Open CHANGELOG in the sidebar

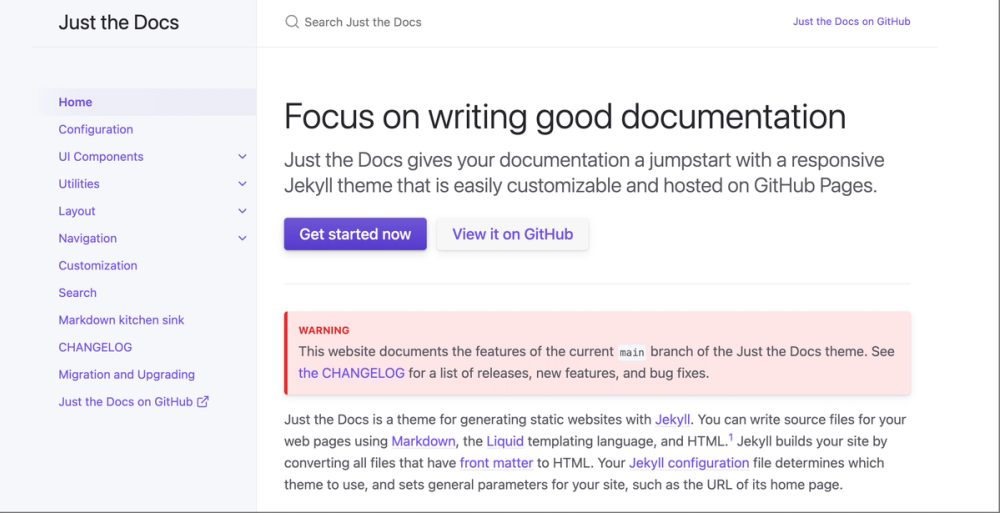click(95, 347)
